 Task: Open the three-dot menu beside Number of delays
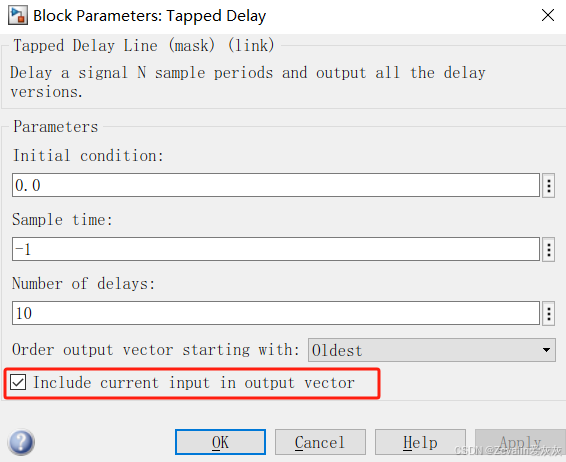548,313
